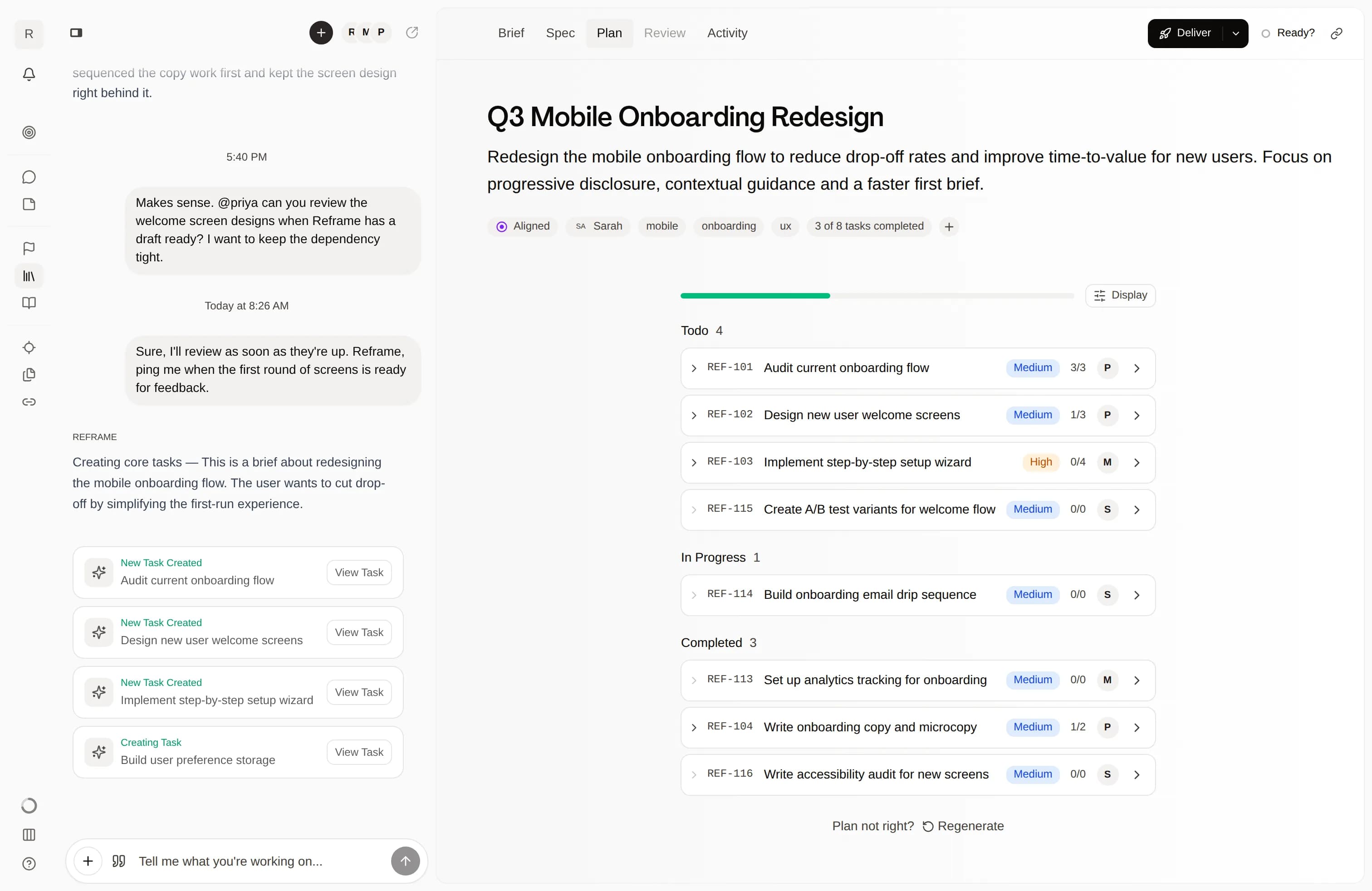This screenshot has height=891, width=1372.
Task: Open the chat bubble icon in sidebar
Action: pyautogui.click(x=29, y=177)
